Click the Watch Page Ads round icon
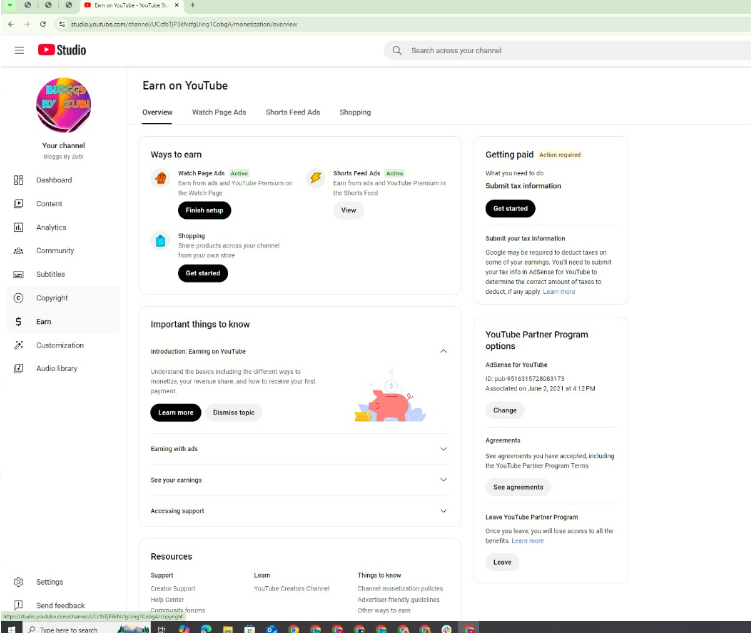This screenshot has width=751, height=633. click(160, 178)
